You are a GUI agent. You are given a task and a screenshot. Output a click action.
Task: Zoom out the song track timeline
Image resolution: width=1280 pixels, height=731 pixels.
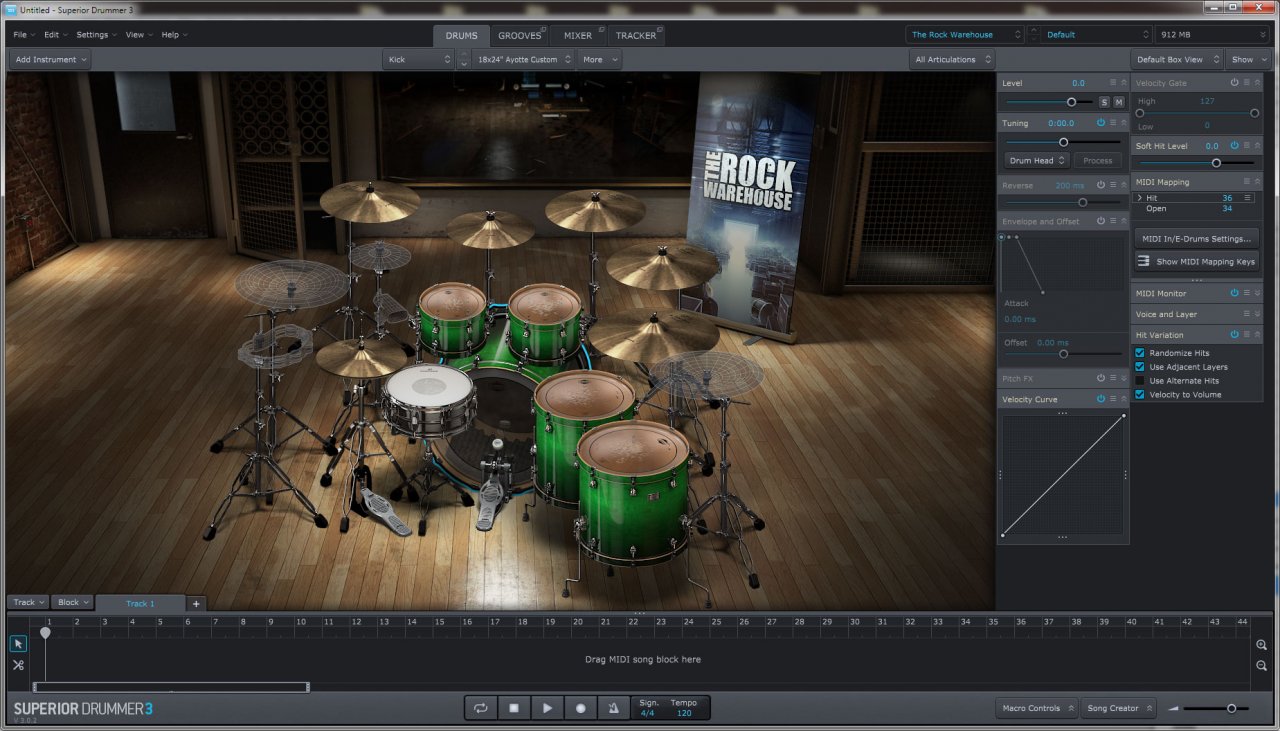pyautogui.click(x=1262, y=666)
